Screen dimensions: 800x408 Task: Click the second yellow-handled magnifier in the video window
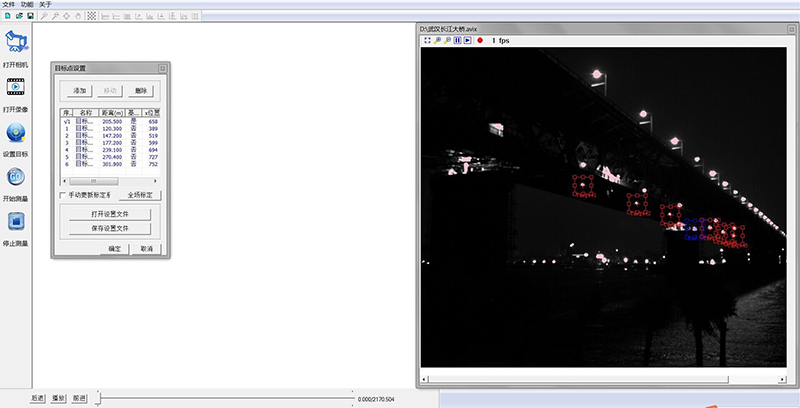tap(447, 40)
